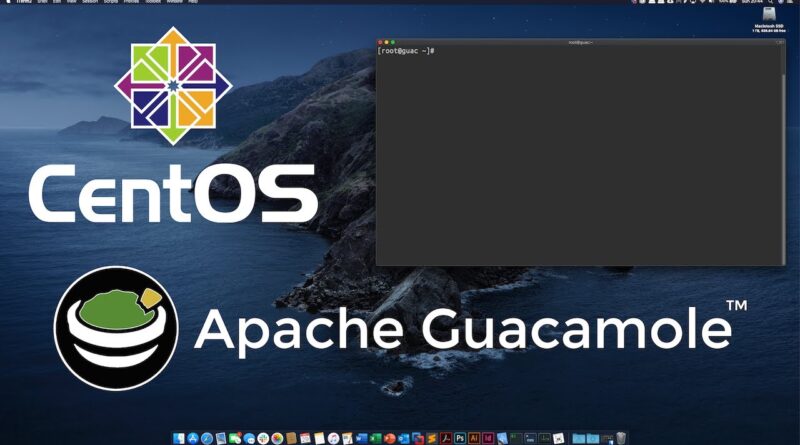800x445 pixels.
Task: Click the "[root@guac ~]#" prompt line
Action: tap(406, 51)
